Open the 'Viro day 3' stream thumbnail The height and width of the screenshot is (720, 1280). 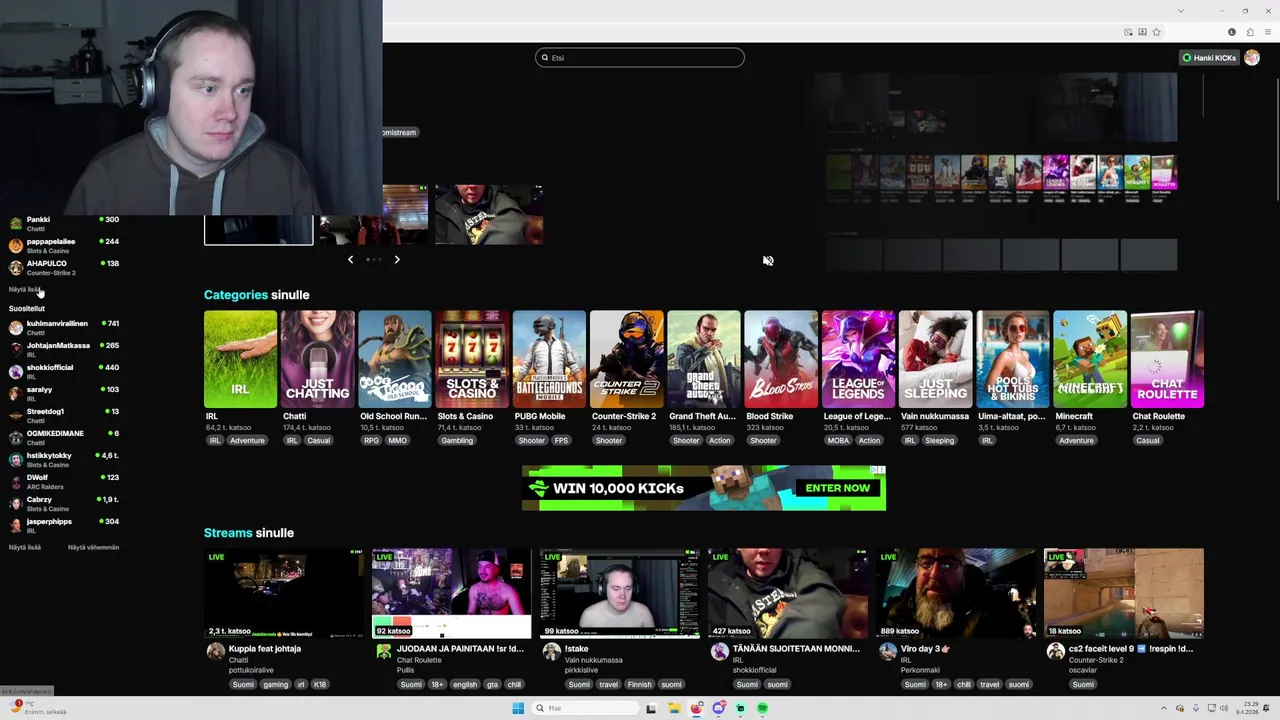coord(956,593)
